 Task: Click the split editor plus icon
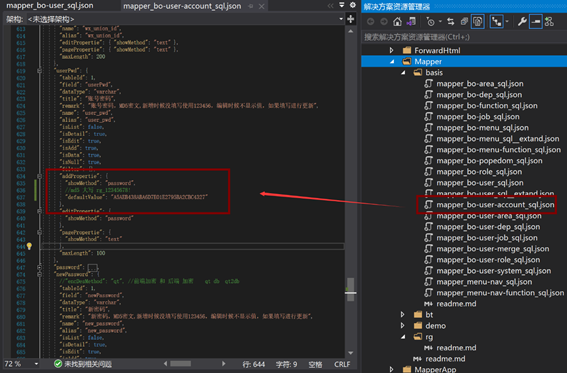coord(350,19)
